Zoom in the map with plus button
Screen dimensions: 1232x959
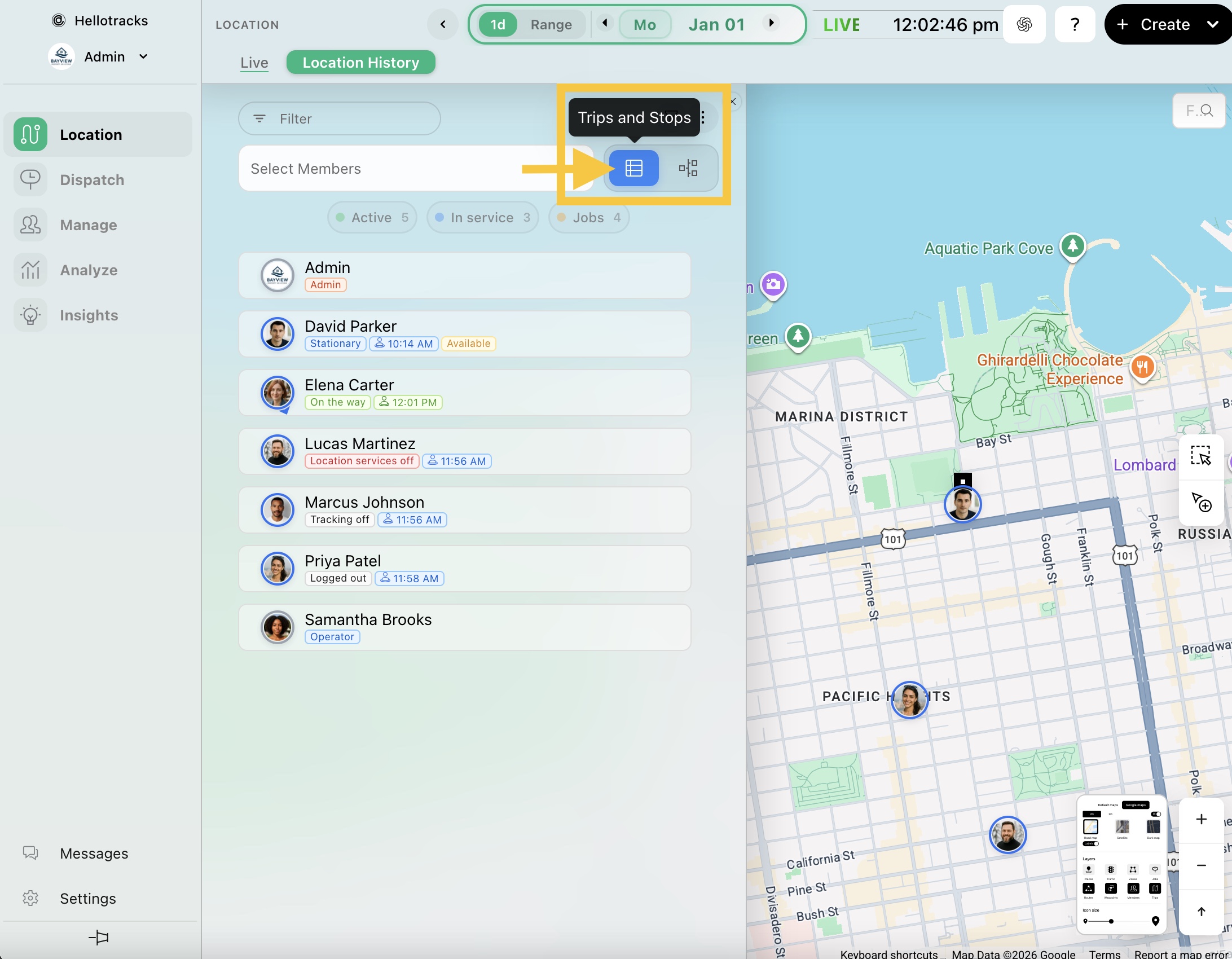coord(1201,819)
